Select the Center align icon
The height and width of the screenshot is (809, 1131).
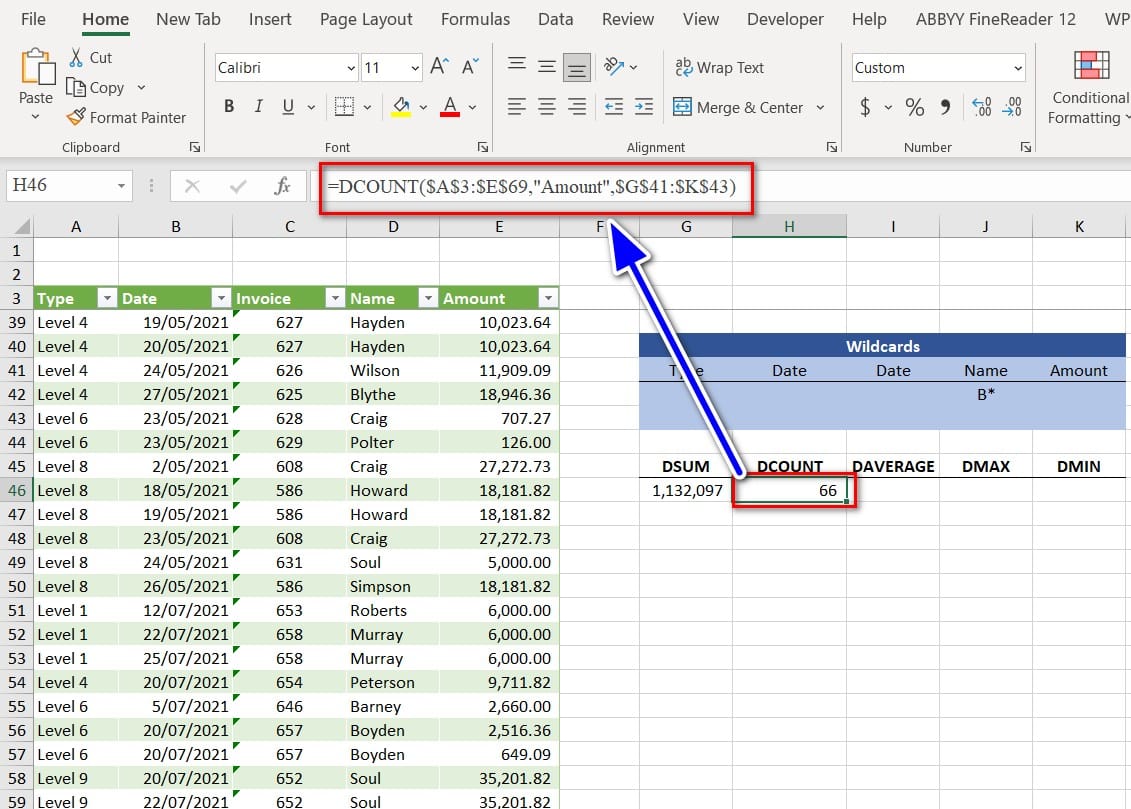[x=546, y=107]
